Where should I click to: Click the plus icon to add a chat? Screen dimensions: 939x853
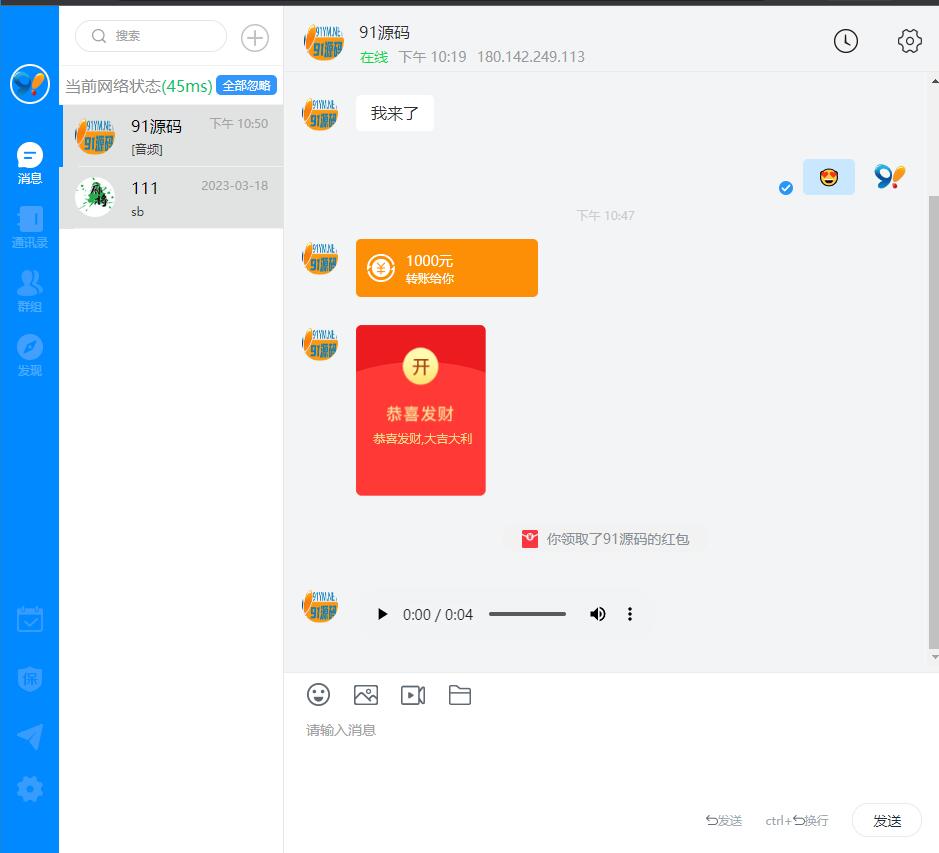[x=255, y=38]
